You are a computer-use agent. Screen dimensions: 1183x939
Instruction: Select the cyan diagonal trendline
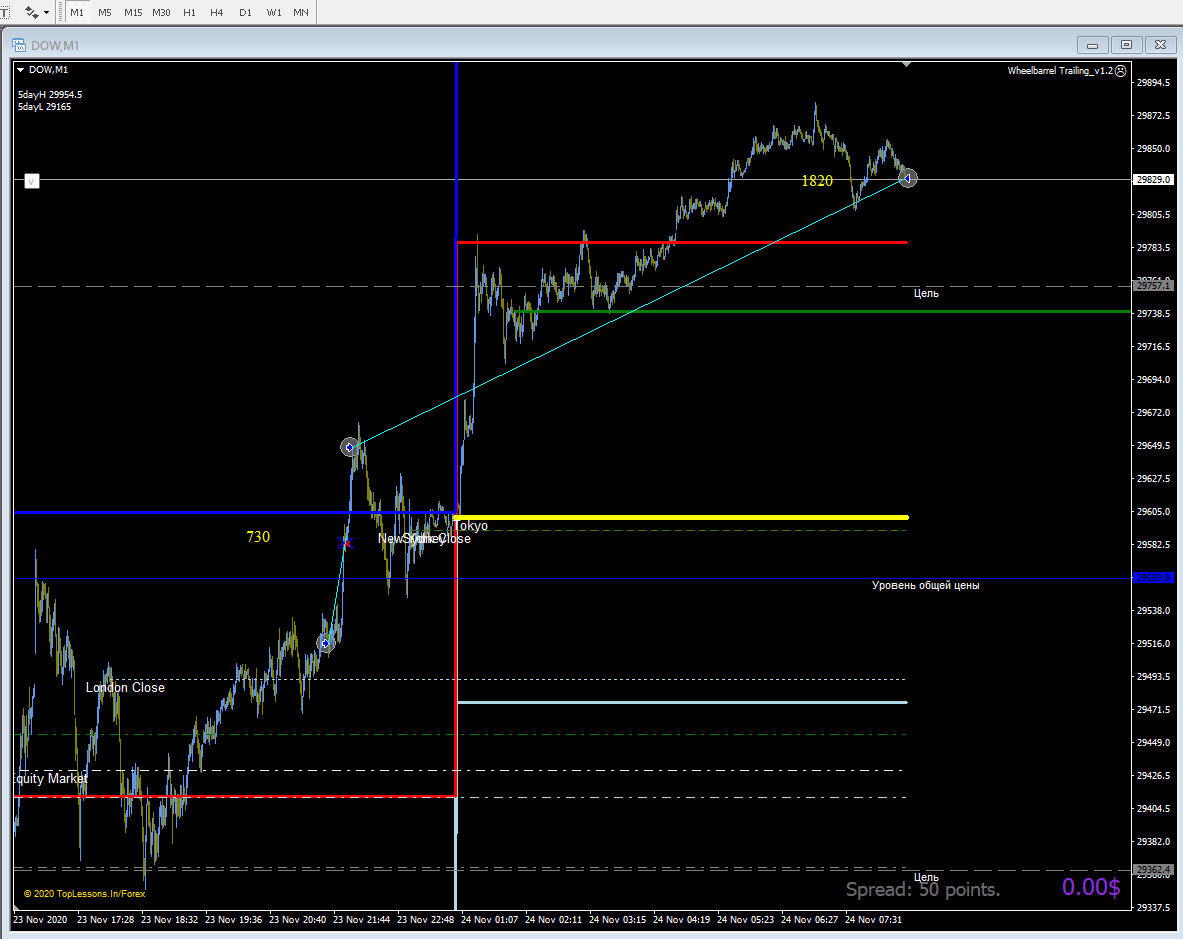[626, 312]
